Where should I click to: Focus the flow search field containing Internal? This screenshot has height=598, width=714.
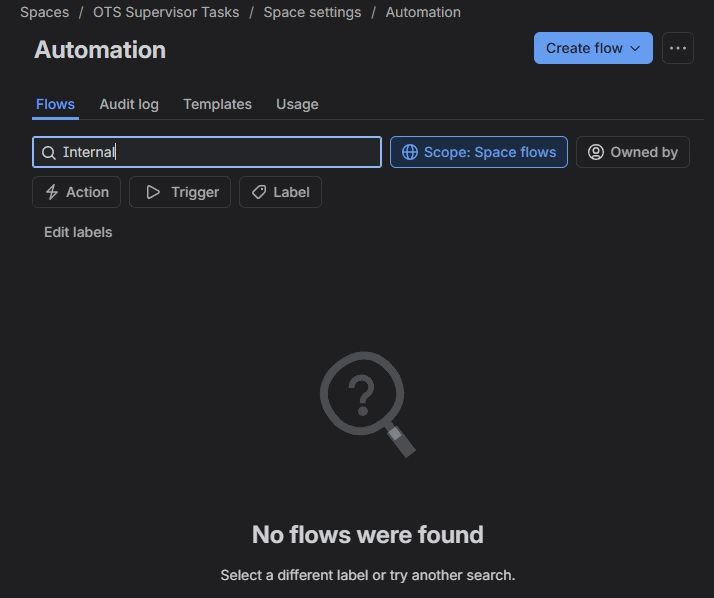207,152
